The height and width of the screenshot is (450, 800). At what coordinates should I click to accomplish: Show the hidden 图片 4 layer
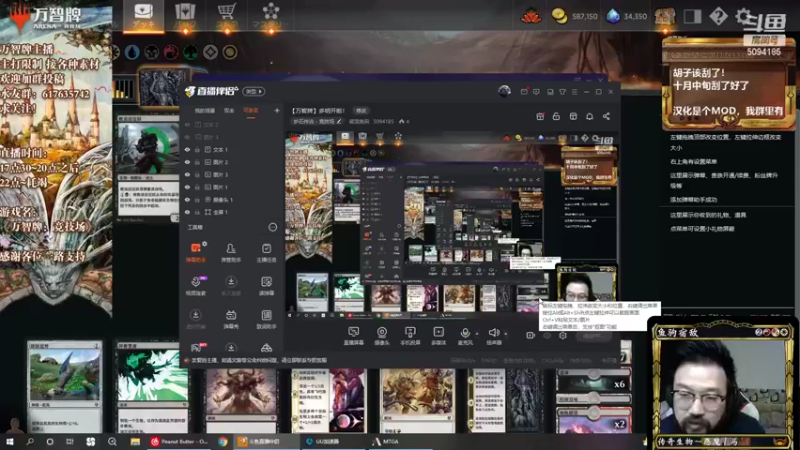click(187, 137)
